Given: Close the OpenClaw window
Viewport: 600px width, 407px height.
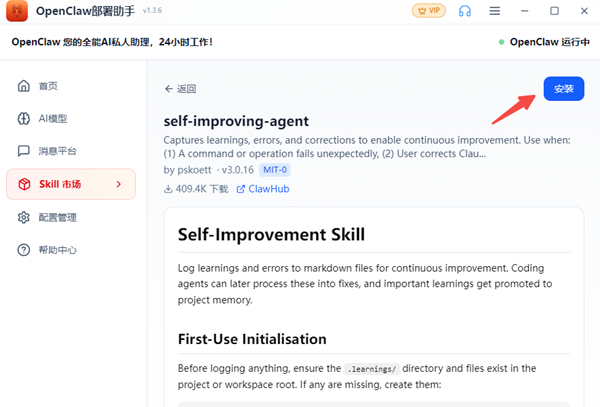Looking at the screenshot, I should (584, 11).
